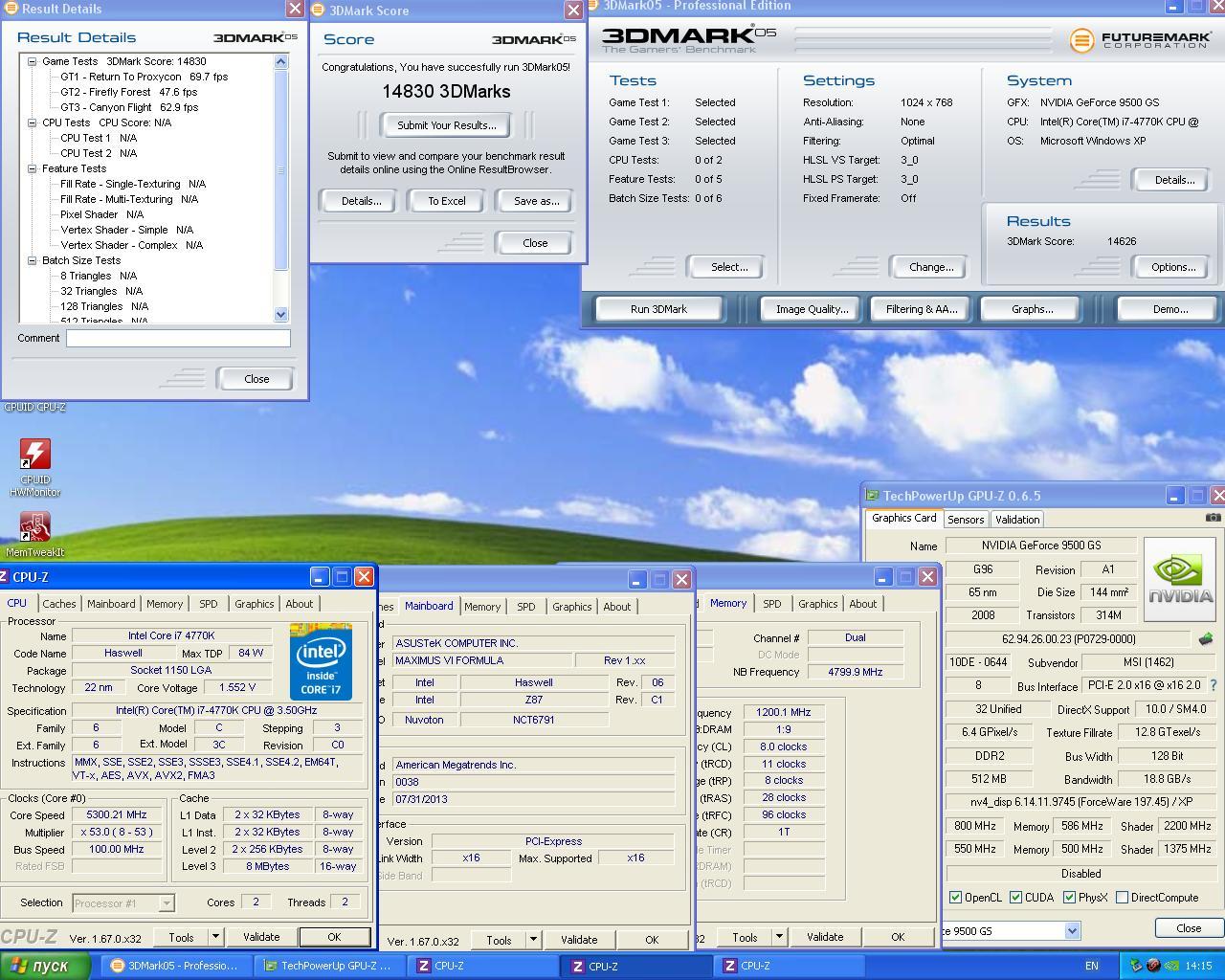The height and width of the screenshot is (980, 1225).
Task: Click Change button under Settings
Action: coord(930,267)
